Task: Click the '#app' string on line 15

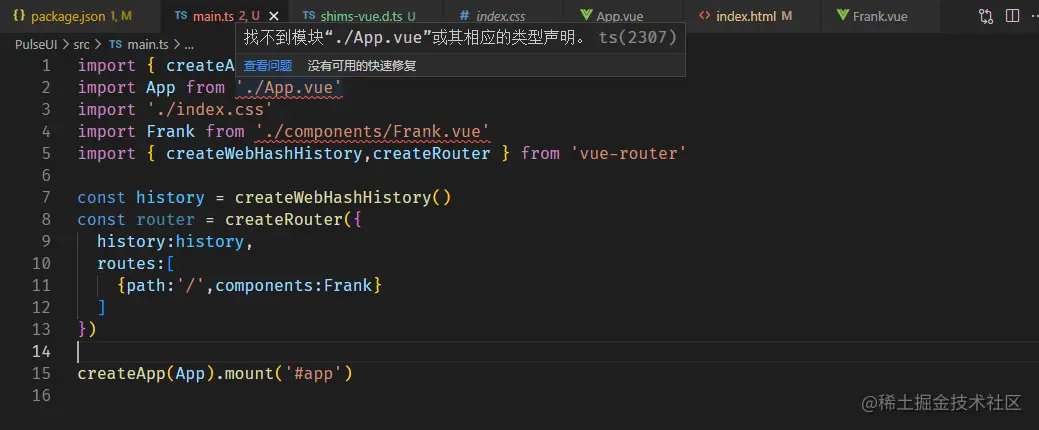Action: pyautogui.click(x=312, y=373)
